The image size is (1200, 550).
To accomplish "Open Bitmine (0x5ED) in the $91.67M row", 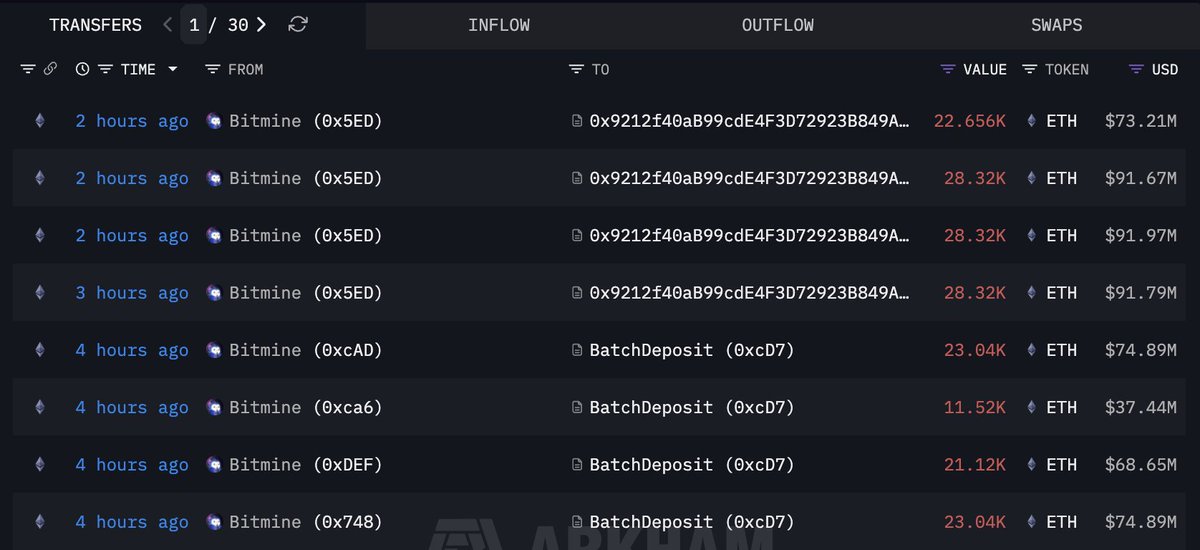I will [306, 178].
